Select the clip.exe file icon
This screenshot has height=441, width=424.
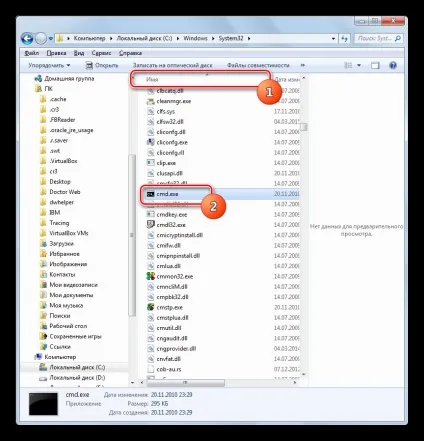pos(151,163)
